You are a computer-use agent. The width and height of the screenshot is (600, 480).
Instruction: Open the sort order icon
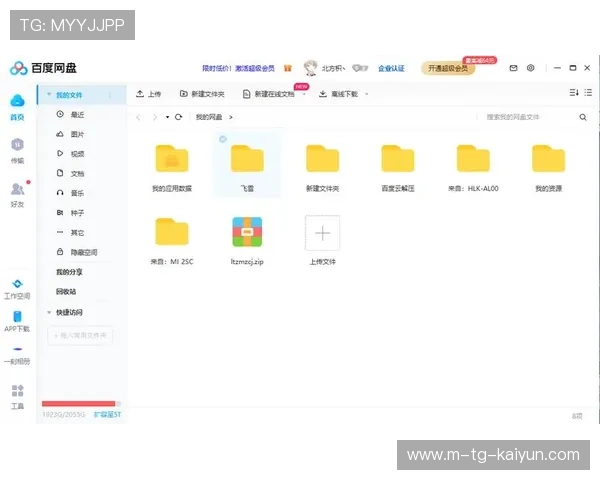pos(574,93)
